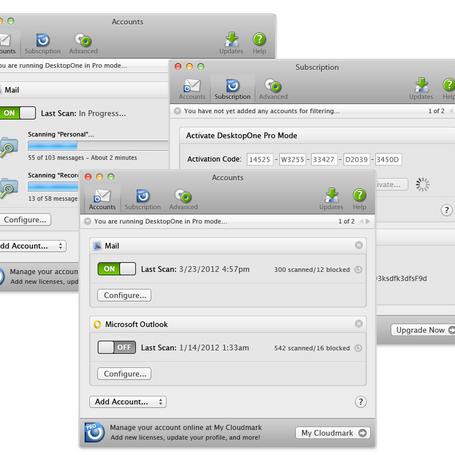
Task: Click activation code field 3450D
Action: pos(388,159)
